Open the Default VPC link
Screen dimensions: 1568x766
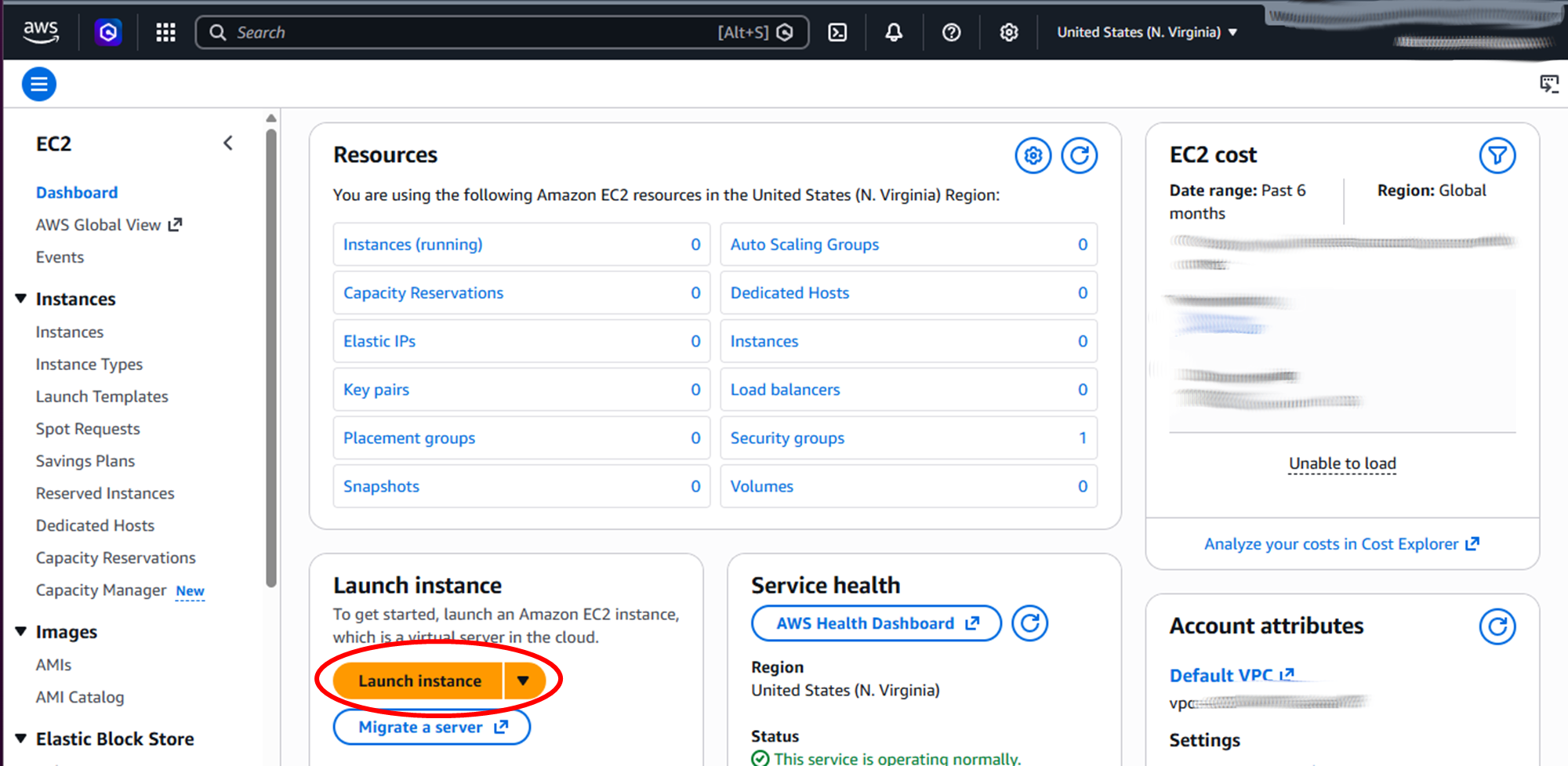point(1232,675)
